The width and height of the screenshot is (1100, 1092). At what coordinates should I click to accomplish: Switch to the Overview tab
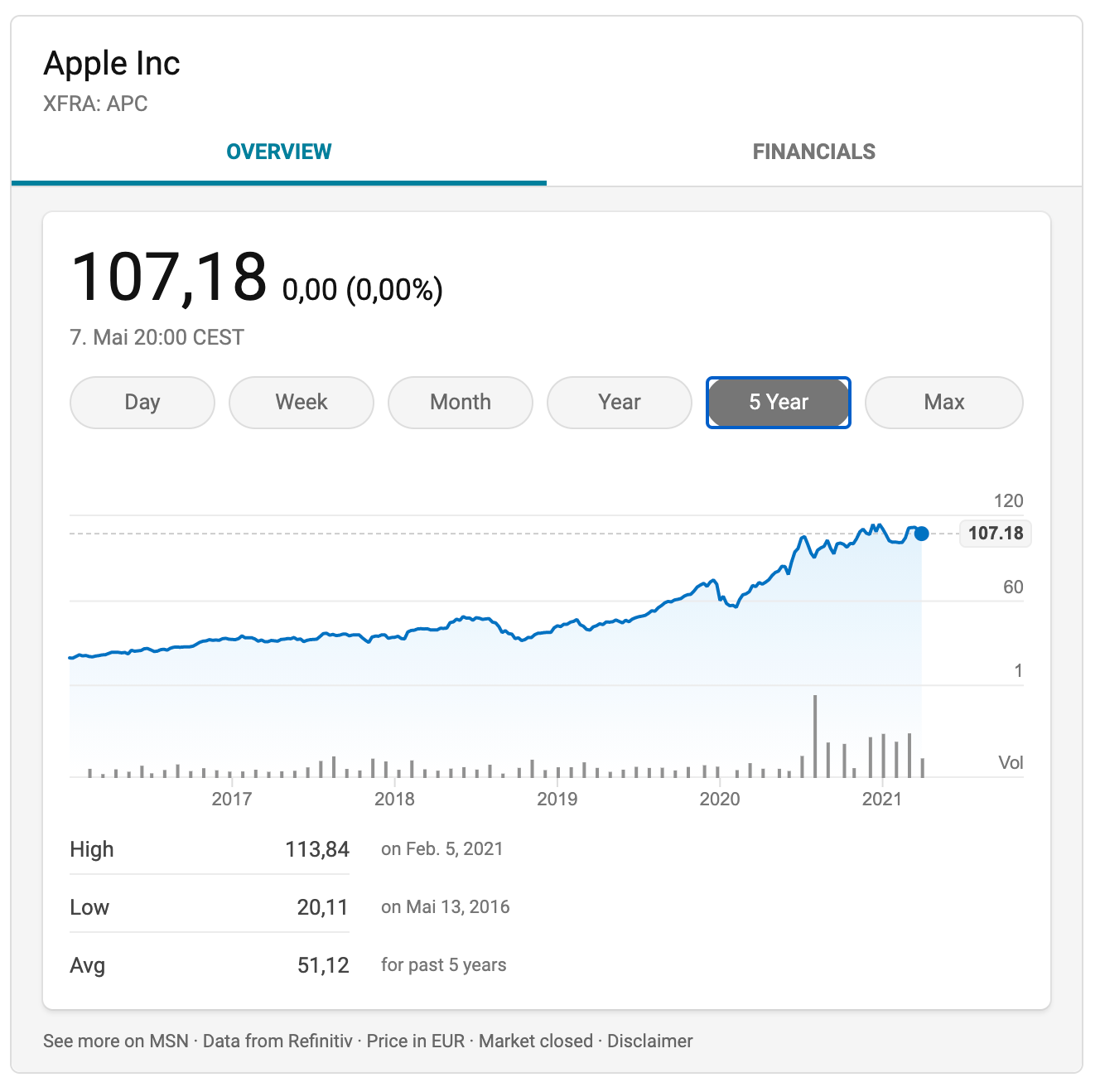click(x=278, y=152)
